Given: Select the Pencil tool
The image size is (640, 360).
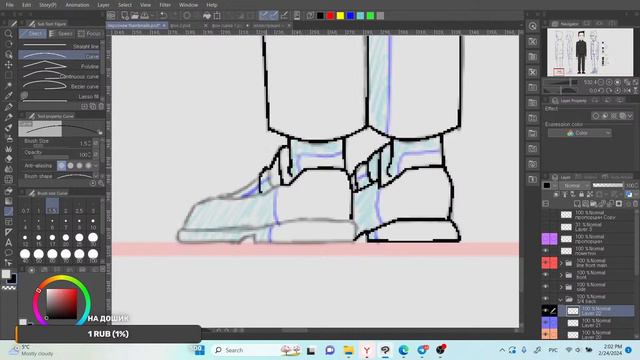Looking at the screenshot, I should tap(8, 117).
